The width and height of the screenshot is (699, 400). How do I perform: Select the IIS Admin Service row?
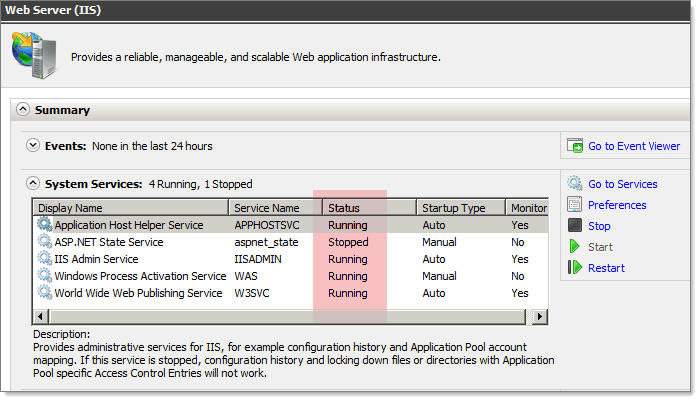290,259
